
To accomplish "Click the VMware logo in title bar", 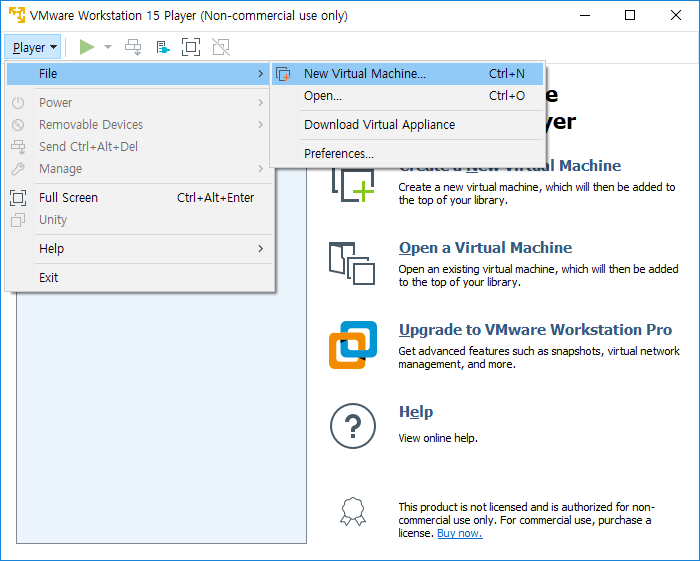I will pyautogui.click(x=17, y=15).
